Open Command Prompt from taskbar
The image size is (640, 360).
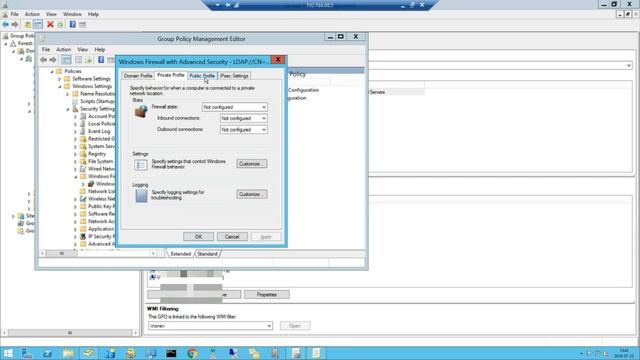pyautogui.click(x=171, y=353)
